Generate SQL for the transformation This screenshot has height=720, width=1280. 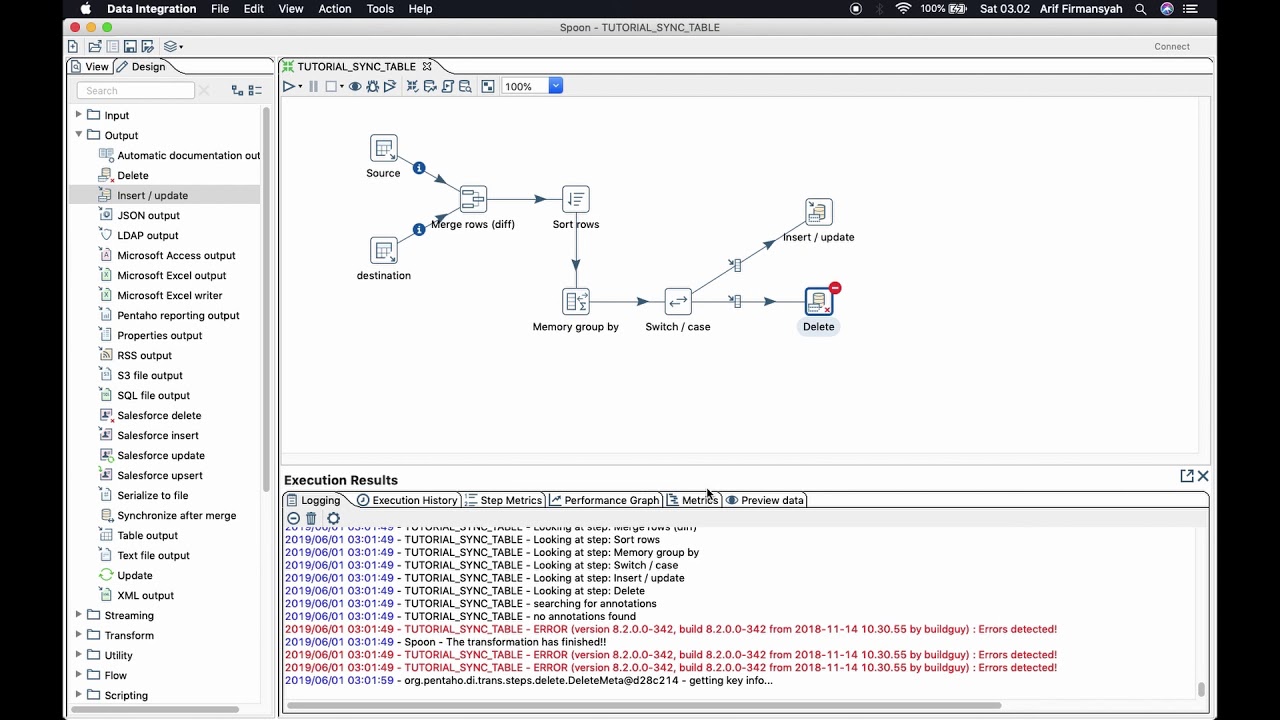[448, 87]
